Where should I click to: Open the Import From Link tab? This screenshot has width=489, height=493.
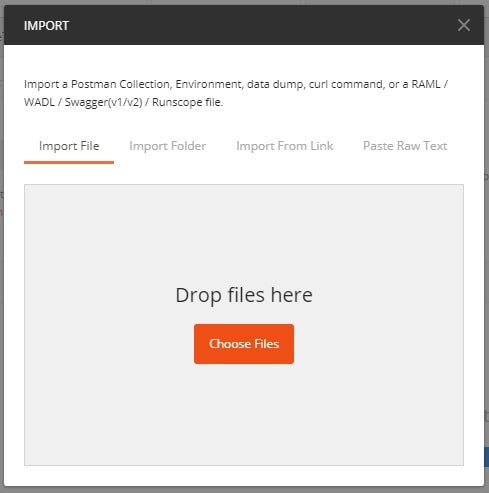285,146
